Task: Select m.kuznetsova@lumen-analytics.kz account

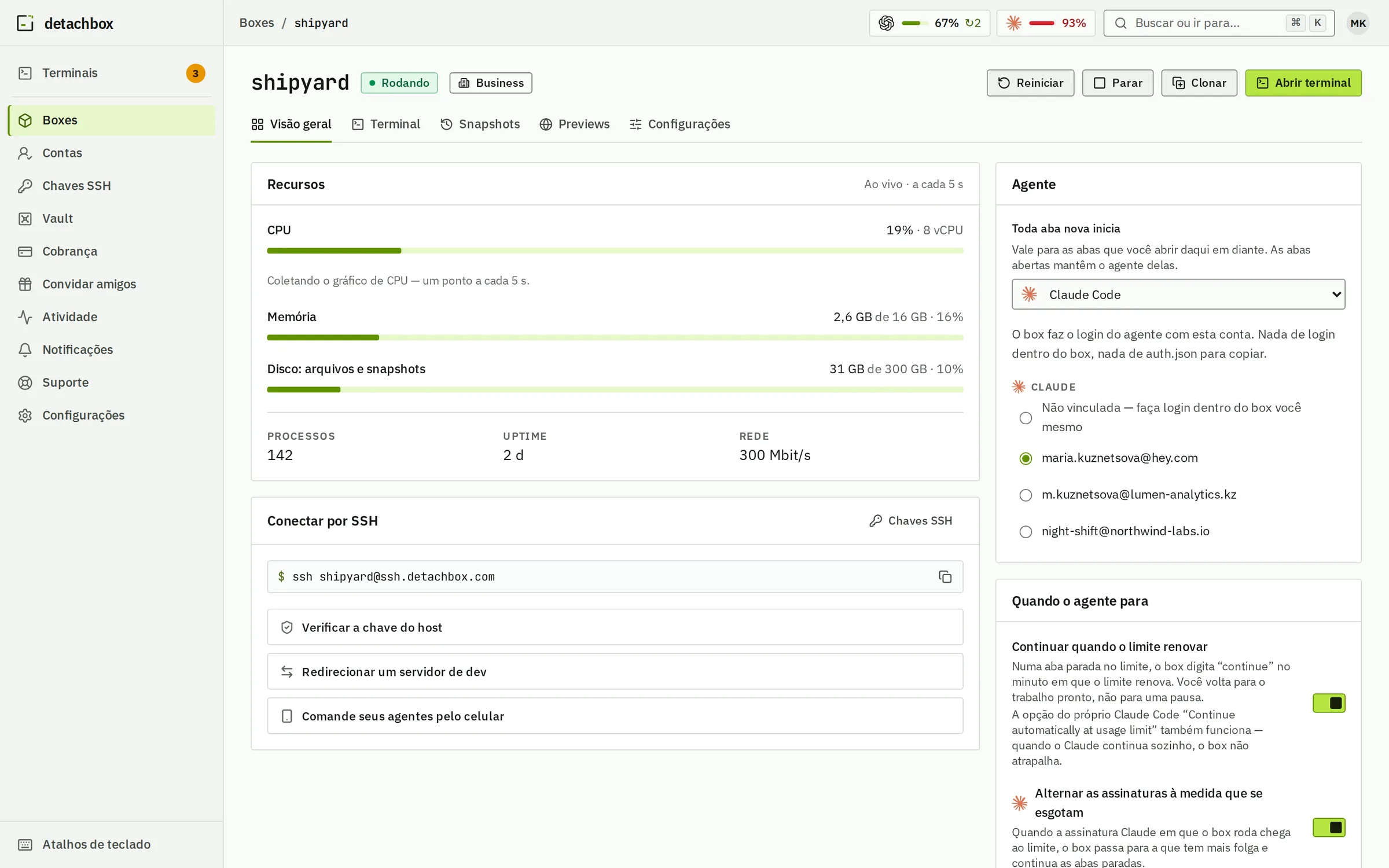Action: click(1026, 495)
